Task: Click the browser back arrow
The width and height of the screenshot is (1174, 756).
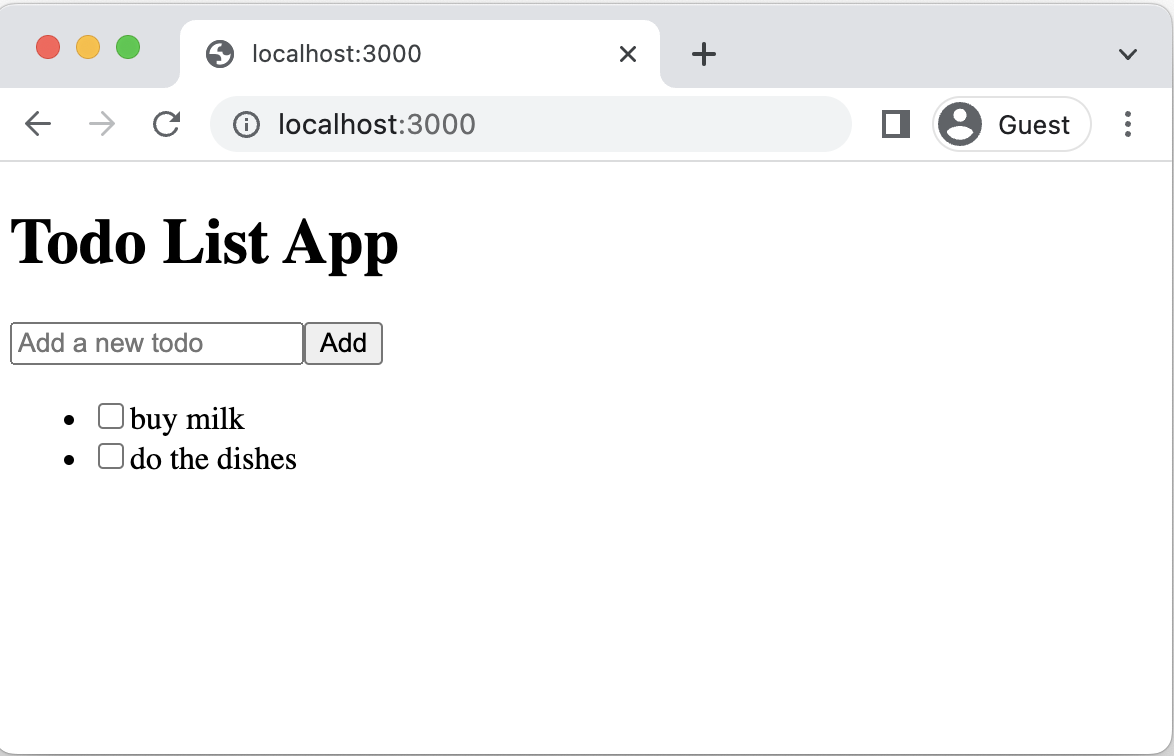Action: pos(37,124)
